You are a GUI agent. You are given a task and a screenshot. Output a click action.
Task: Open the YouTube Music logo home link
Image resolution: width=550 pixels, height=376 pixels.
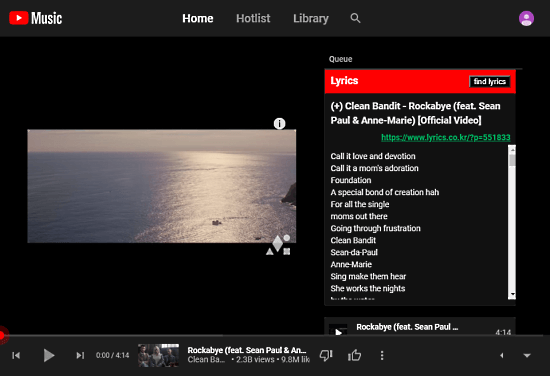35,18
